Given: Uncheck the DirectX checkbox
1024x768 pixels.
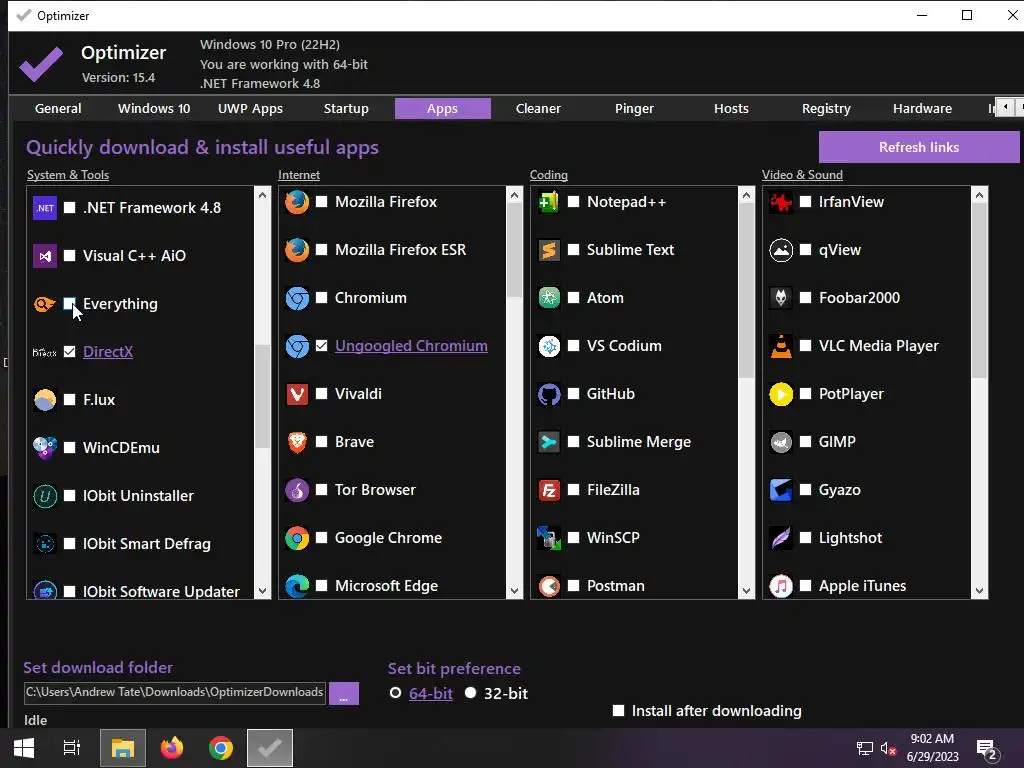Looking at the screenshot, I should tap(69, 352).
